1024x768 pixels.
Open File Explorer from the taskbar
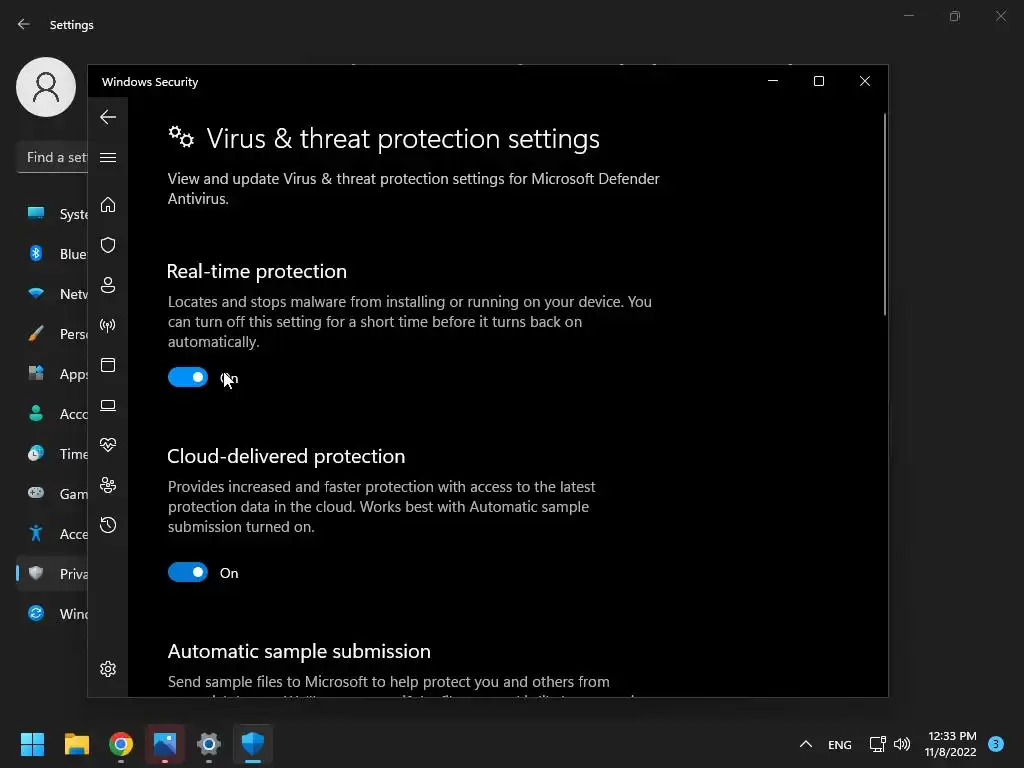(76, 744)
